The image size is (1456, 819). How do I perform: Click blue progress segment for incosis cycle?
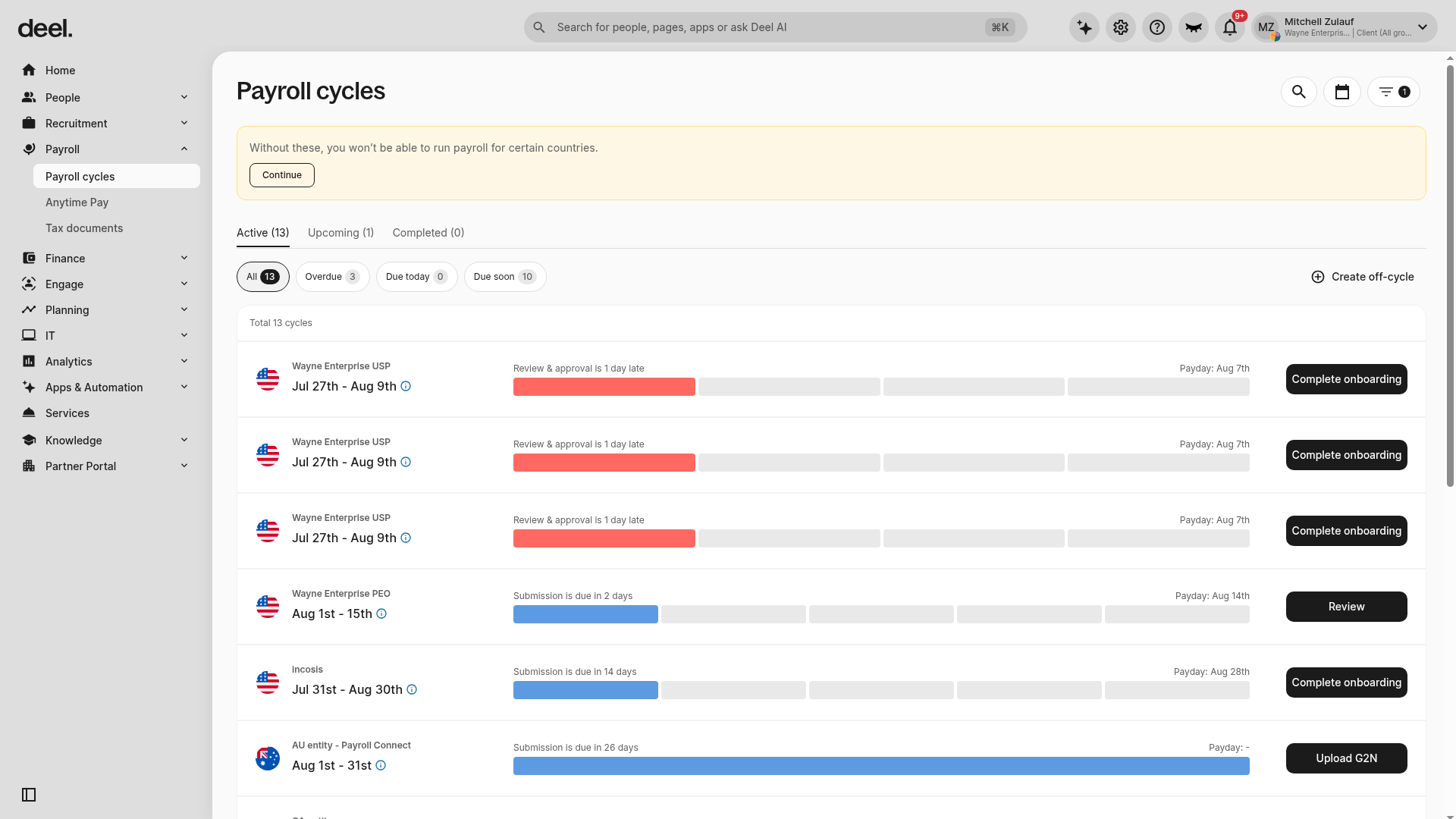point(585,690)
